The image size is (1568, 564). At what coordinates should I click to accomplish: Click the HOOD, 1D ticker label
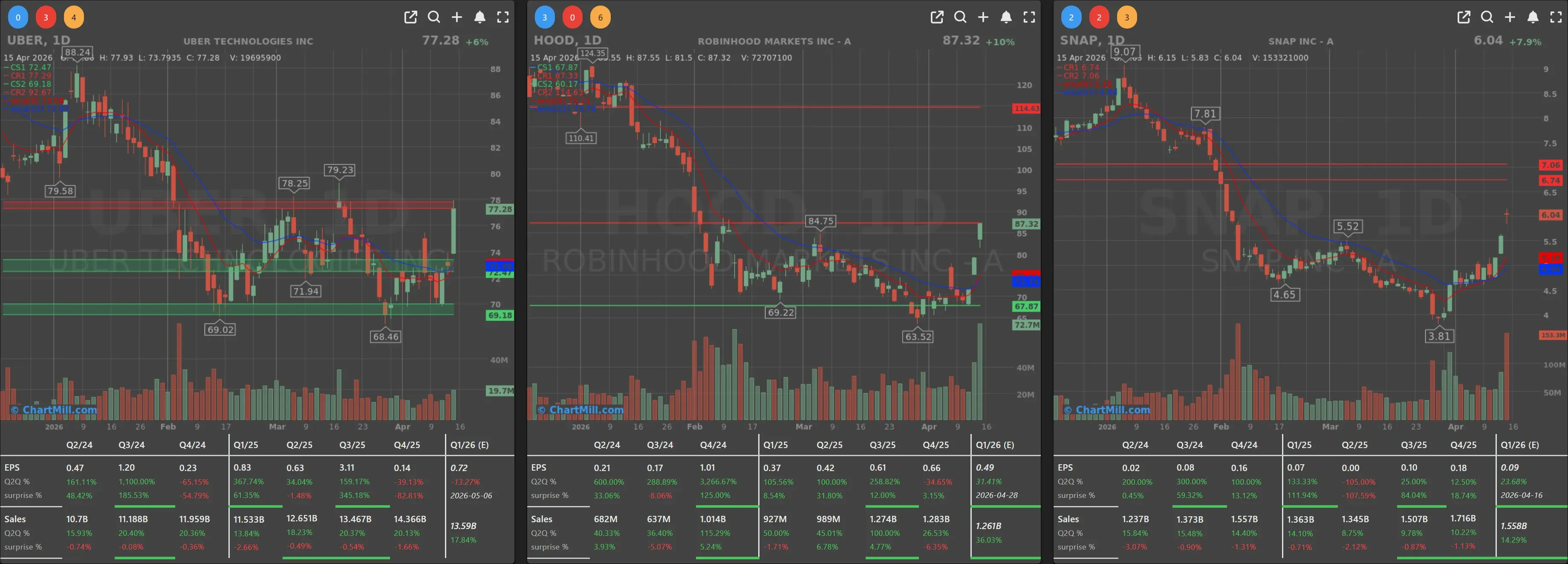[567, 40]
